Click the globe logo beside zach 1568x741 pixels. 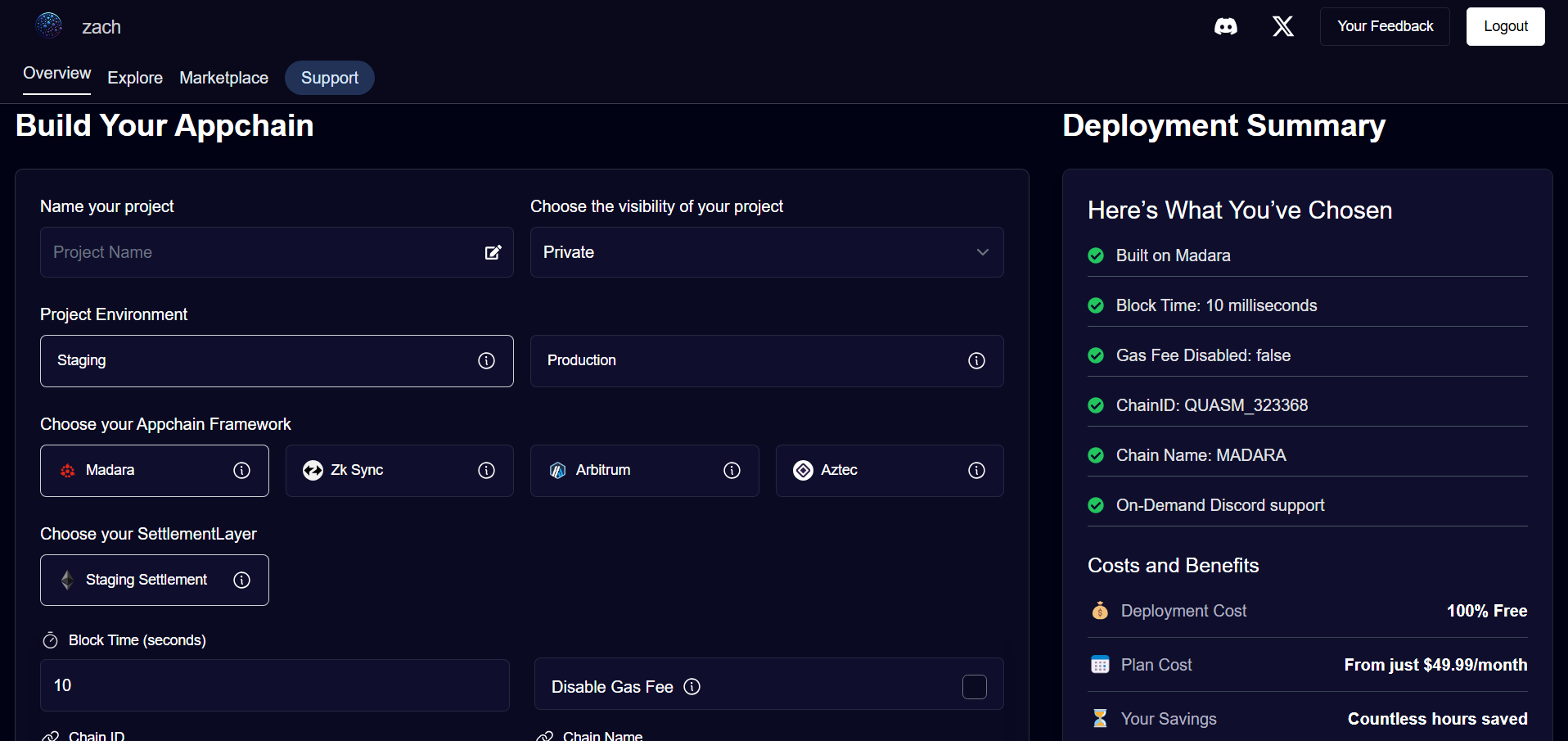point(49,25)
